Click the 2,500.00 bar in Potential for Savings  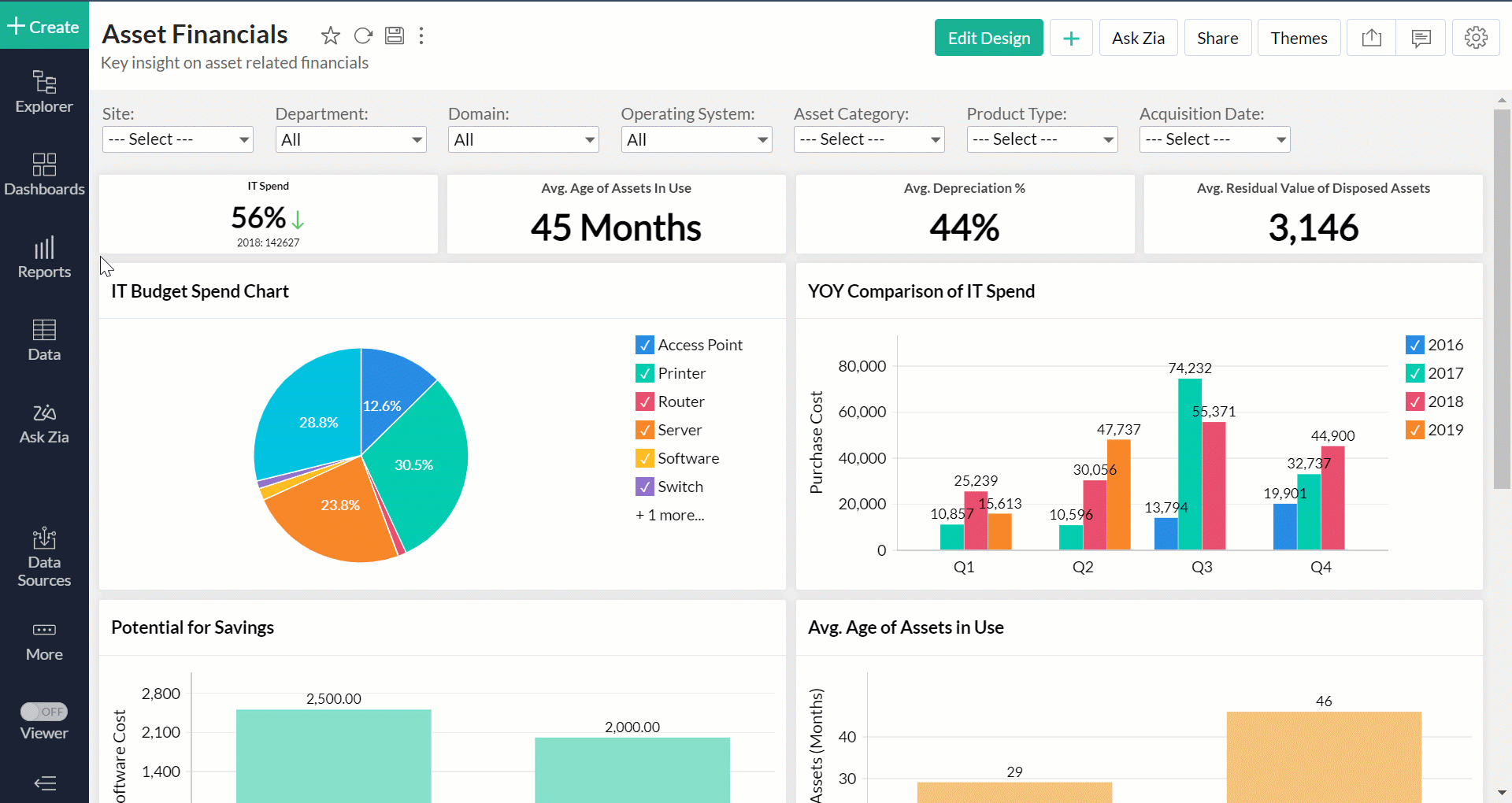click(334, 756)
